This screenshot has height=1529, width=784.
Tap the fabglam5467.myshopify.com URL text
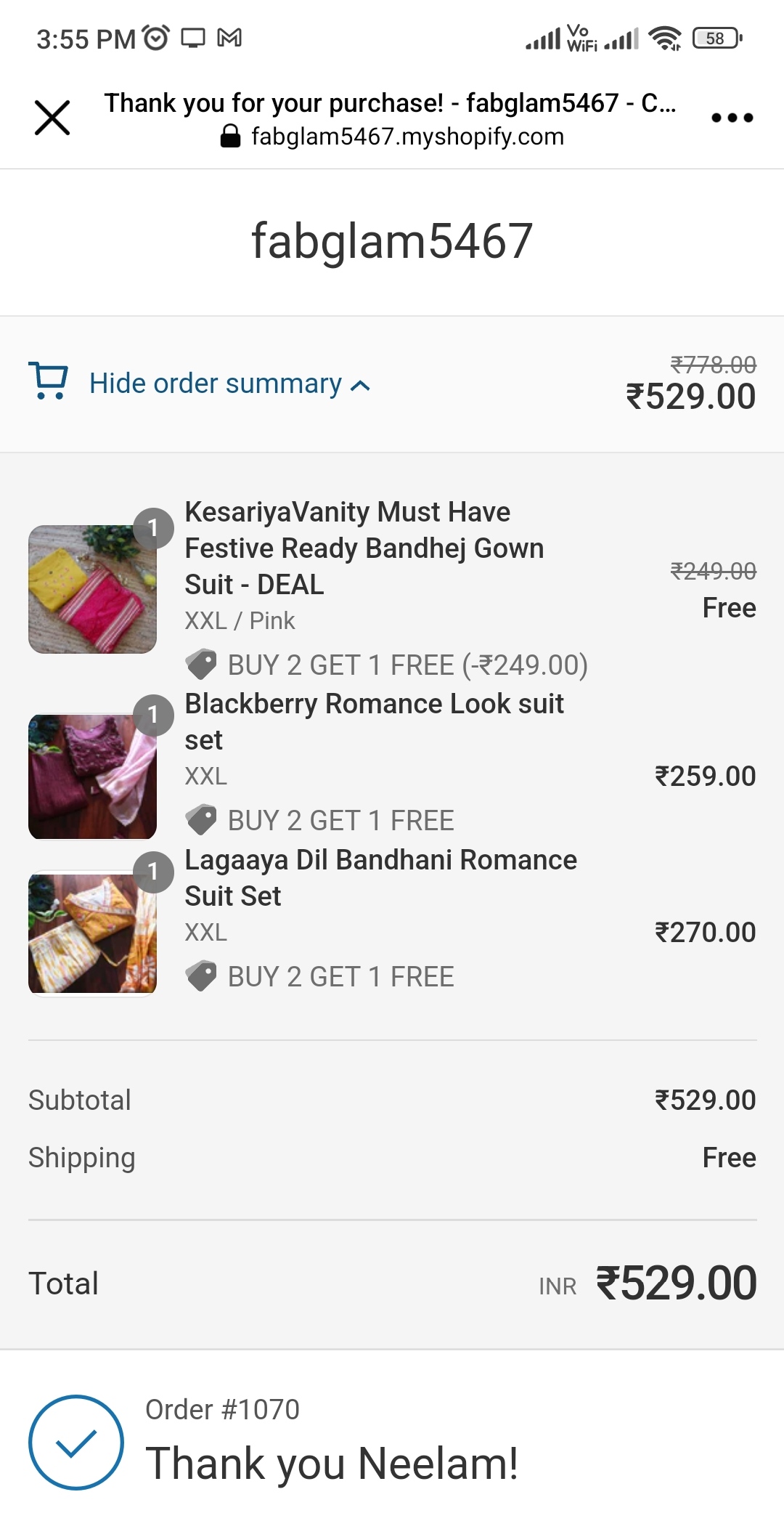(407, 136)
